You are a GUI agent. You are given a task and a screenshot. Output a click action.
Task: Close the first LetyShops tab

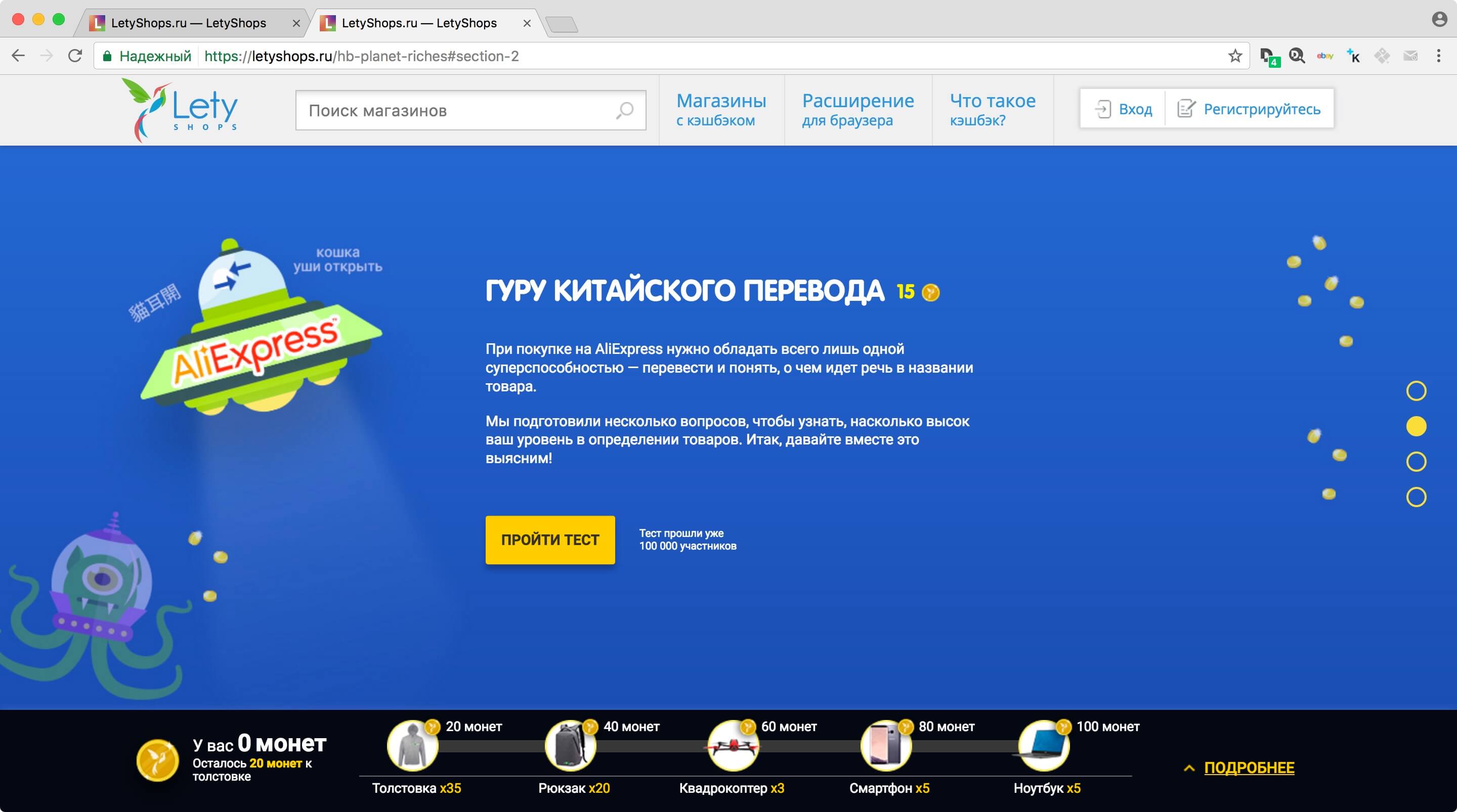pos(296,23)
